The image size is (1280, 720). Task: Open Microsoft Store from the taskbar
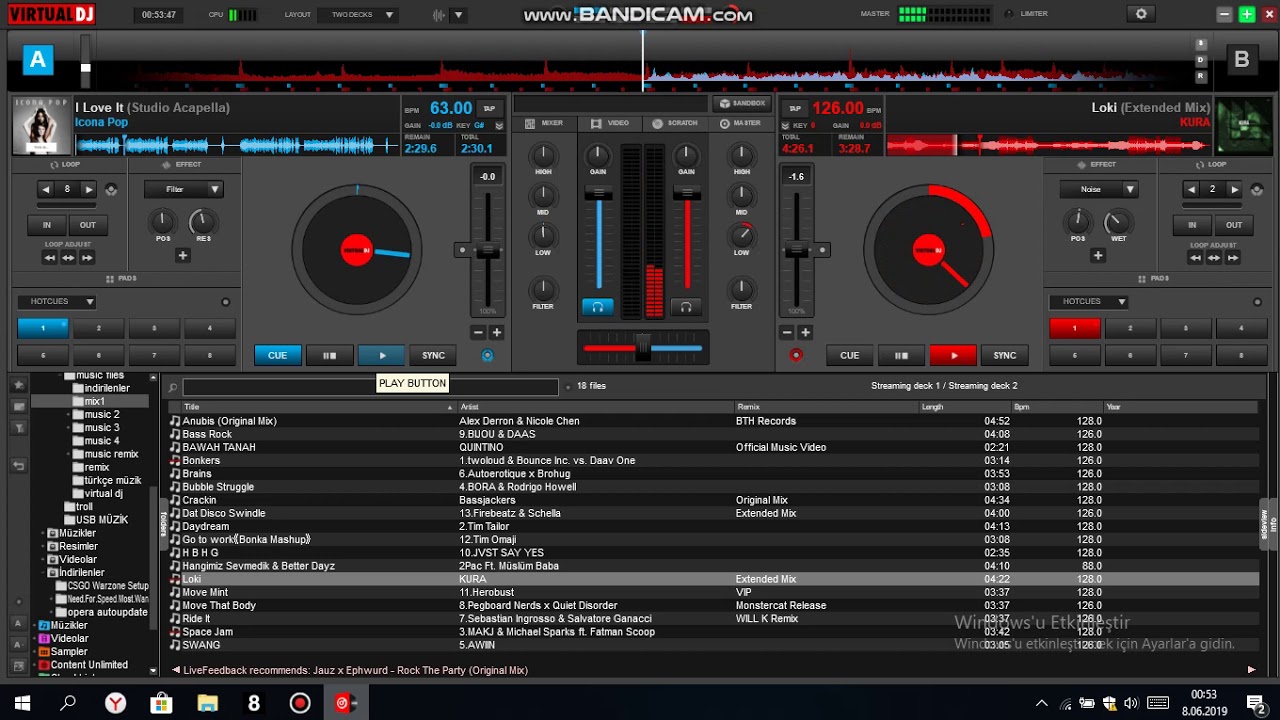(161, 703)
